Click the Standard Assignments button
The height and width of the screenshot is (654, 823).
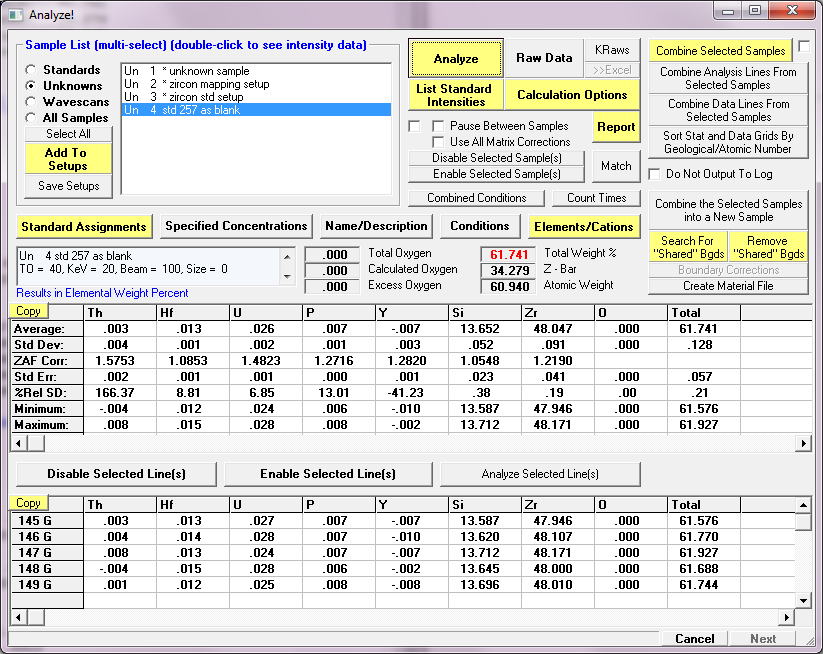pos(83,226)
